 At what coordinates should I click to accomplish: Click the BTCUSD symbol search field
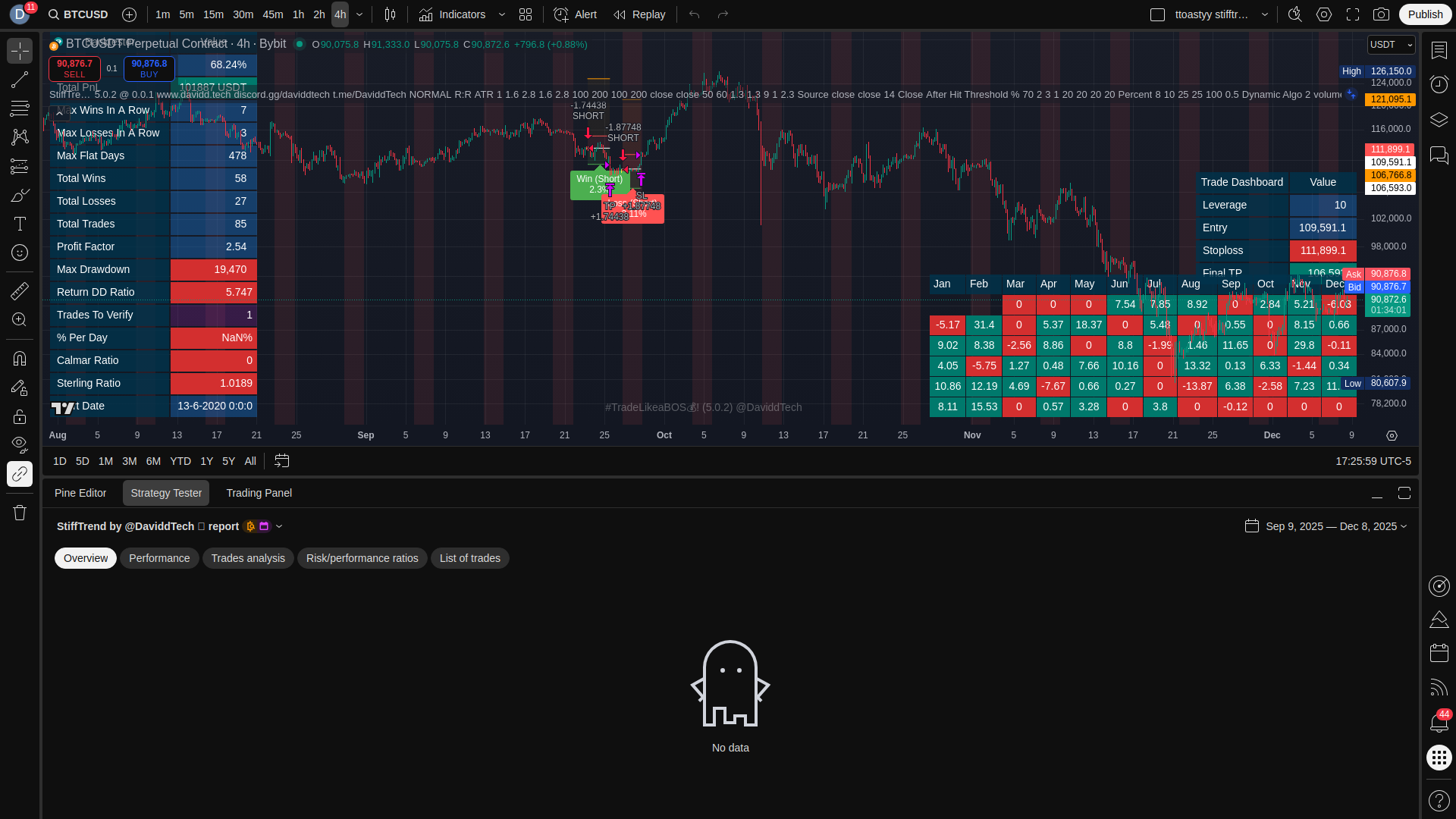79,14
